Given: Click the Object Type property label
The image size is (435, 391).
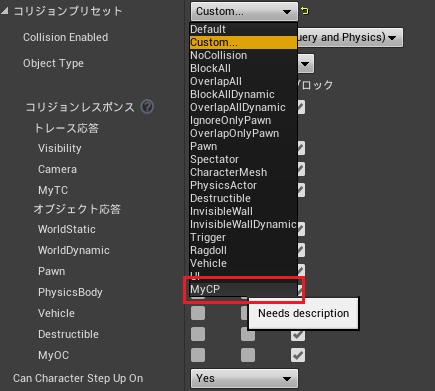Looking at the screenshot, I should coord(53,63).
